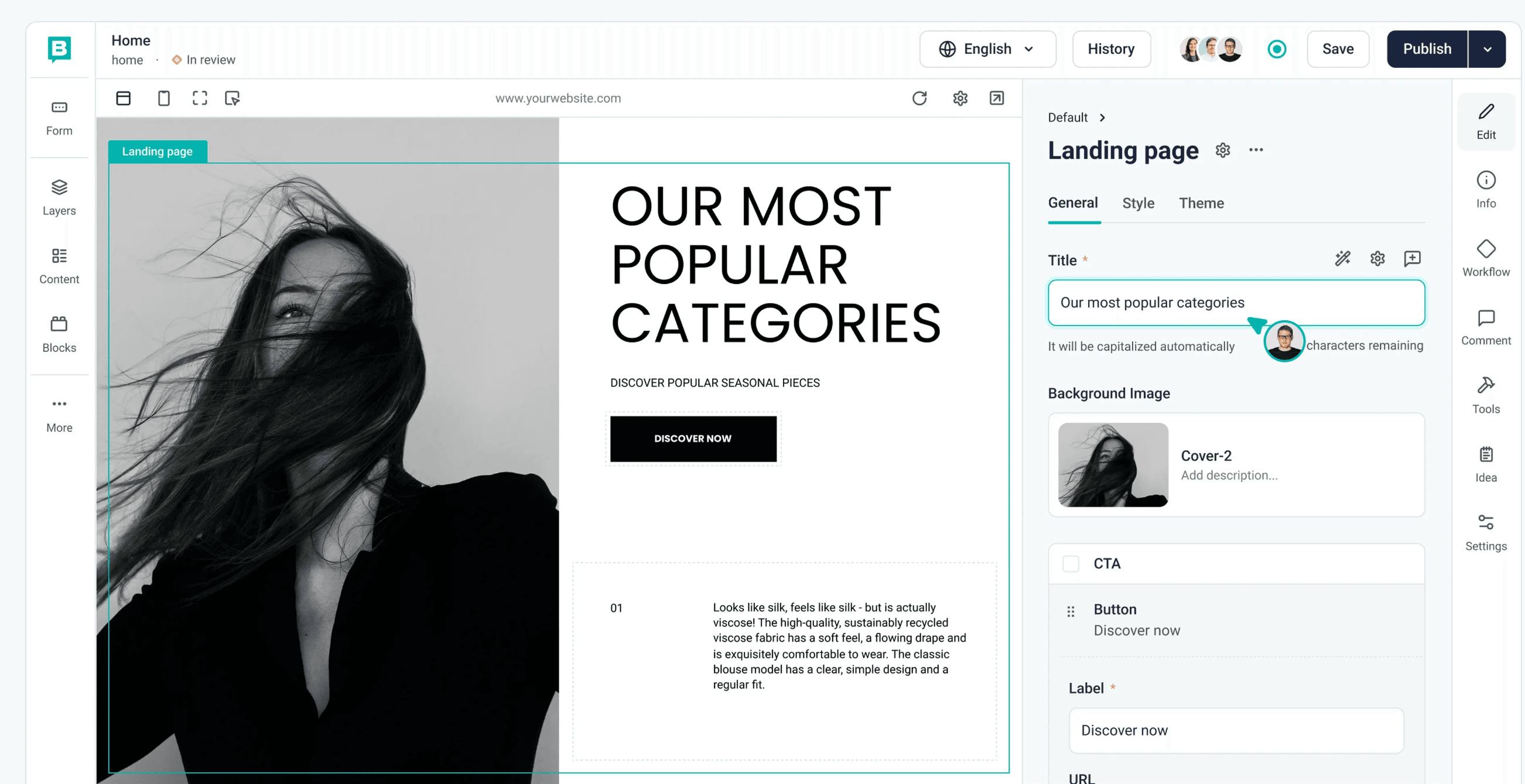This screenshot has width=1525, height=784.
Task: Toggle the green live status indicator
Action: [x=1277, y=49]
